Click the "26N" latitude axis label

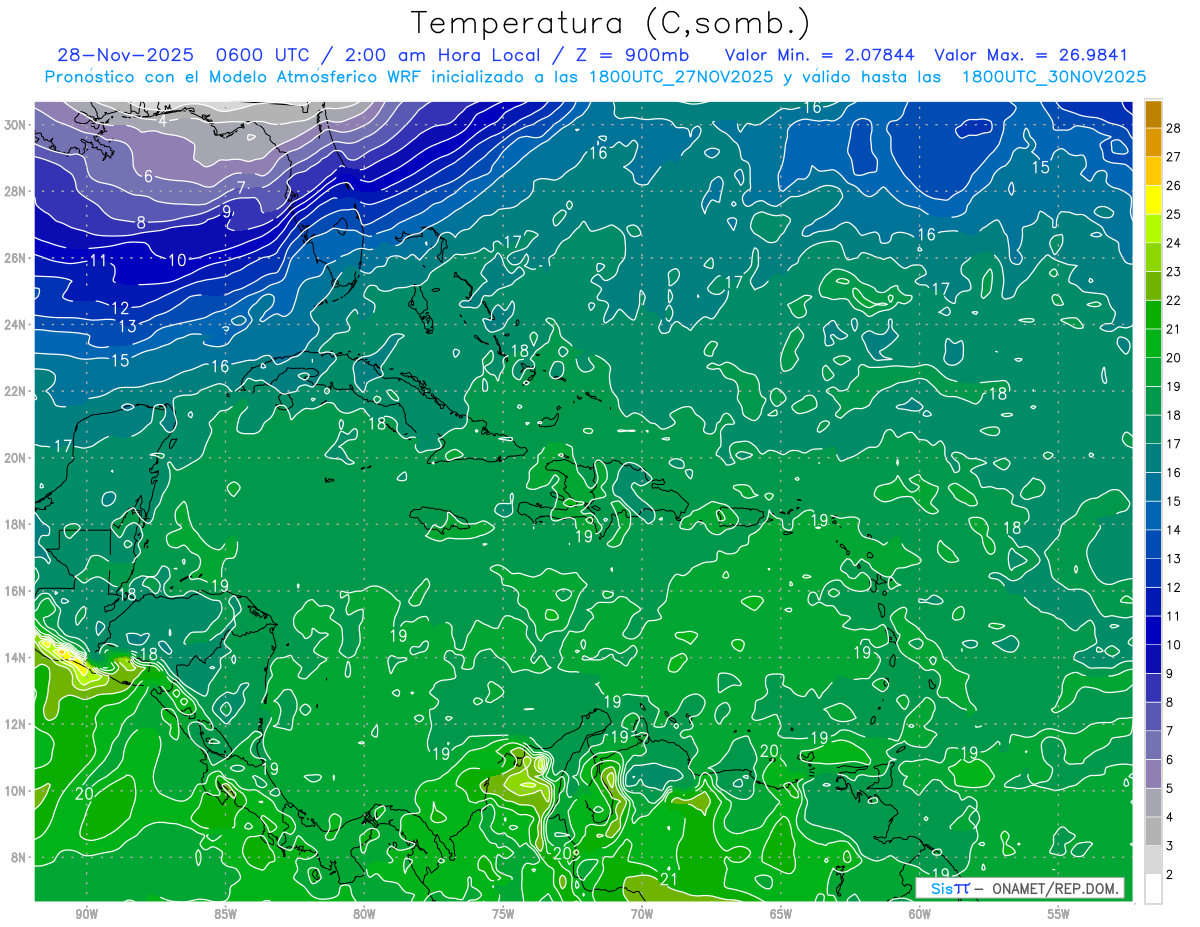pos(17,258)
